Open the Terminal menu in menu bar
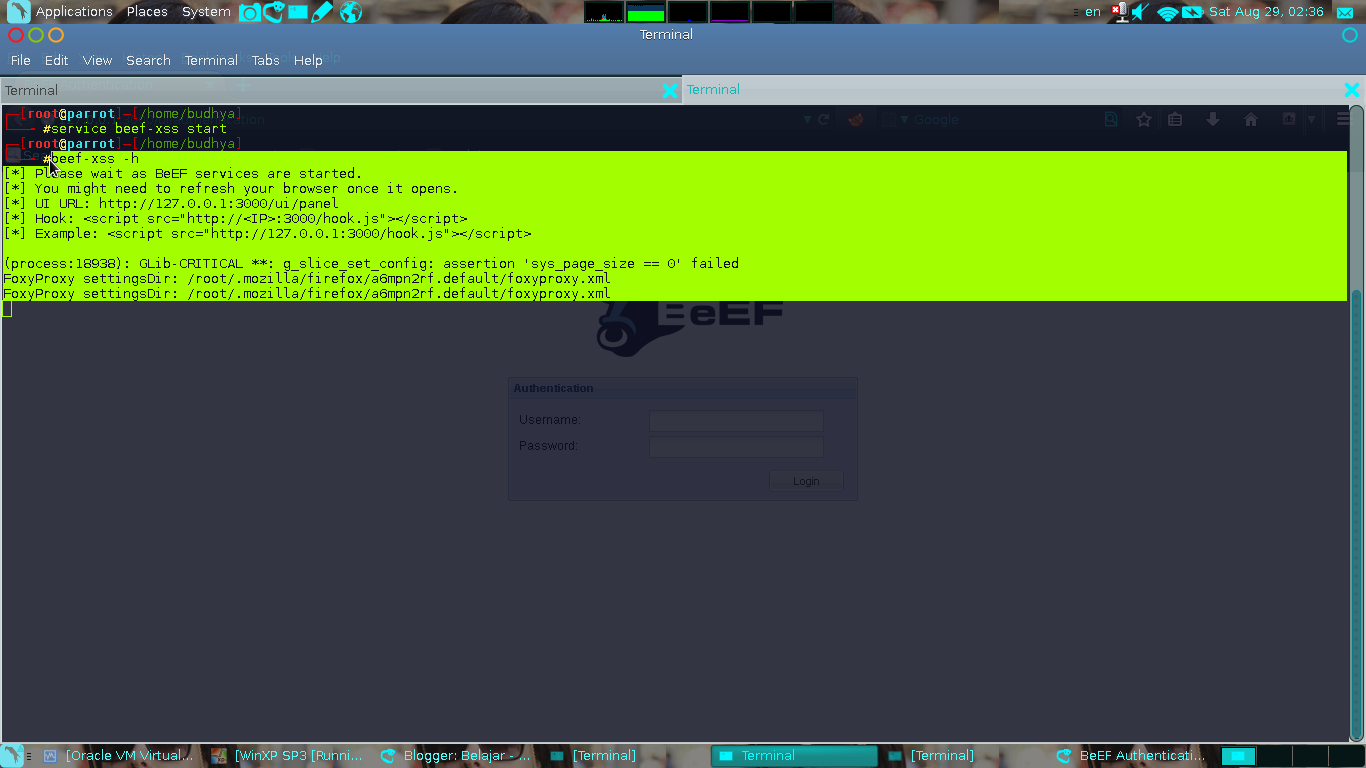The image size is (1366, 768). point(211,60)
